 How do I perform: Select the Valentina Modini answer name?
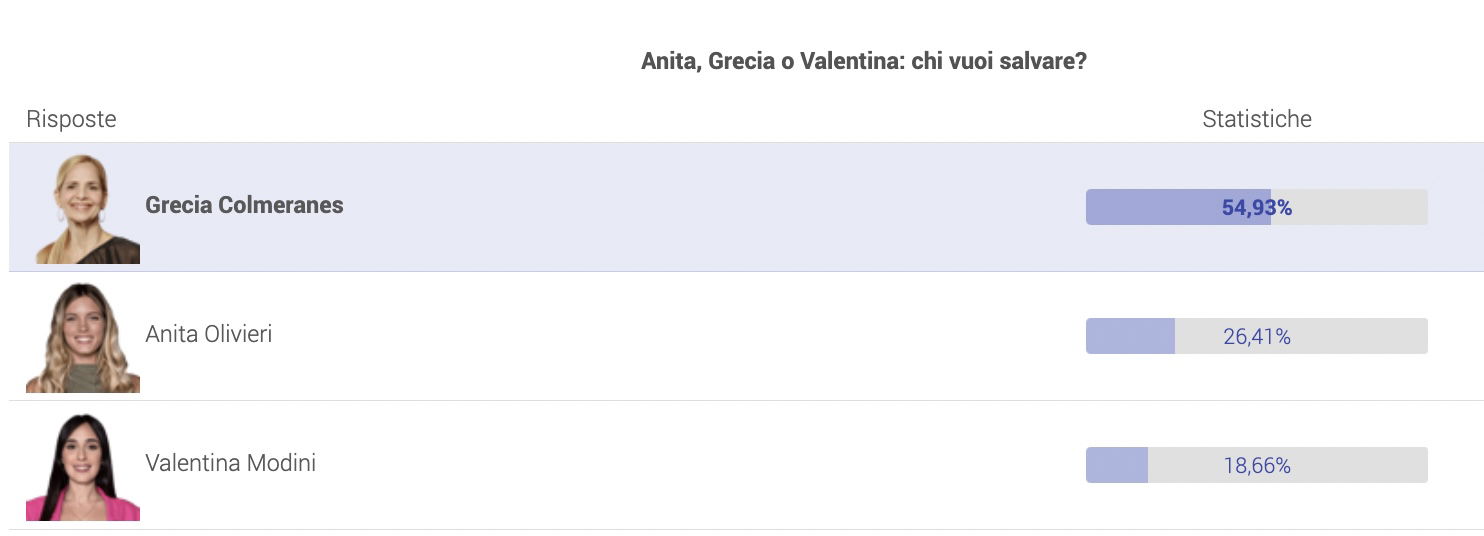[x=231, y=463]
